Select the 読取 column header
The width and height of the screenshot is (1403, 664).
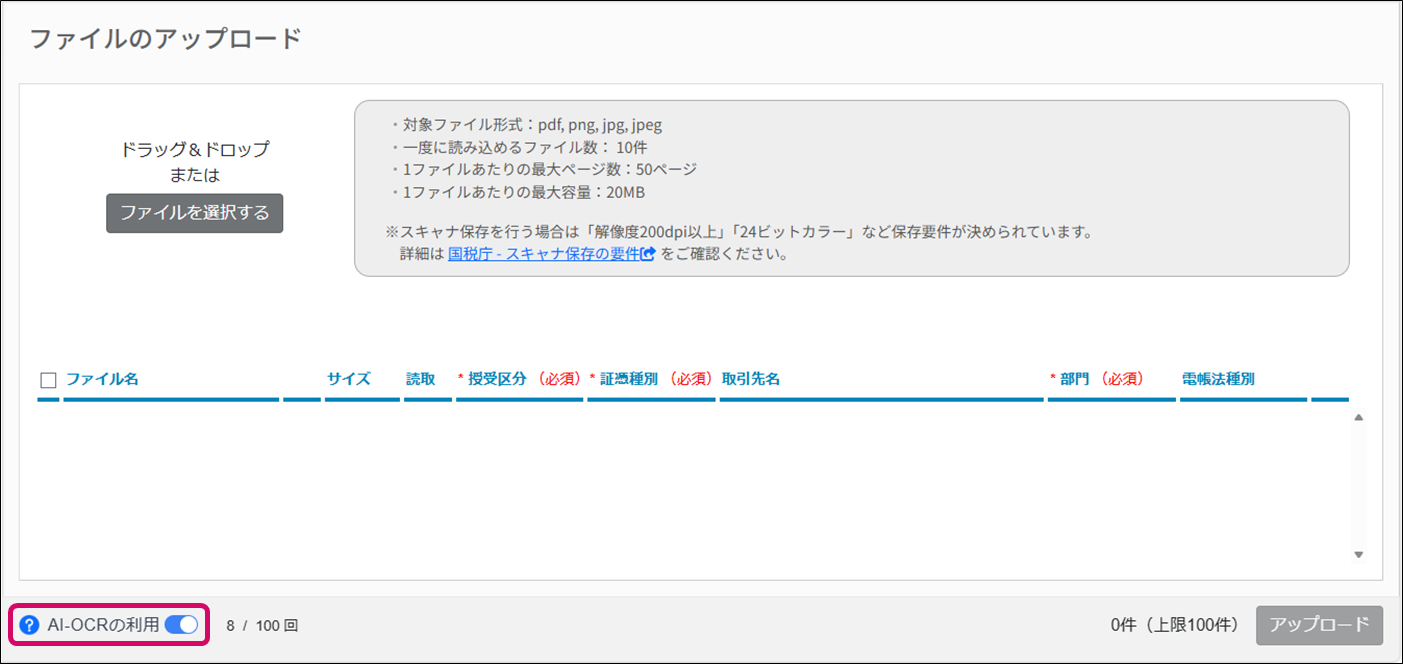coord(421,379)
